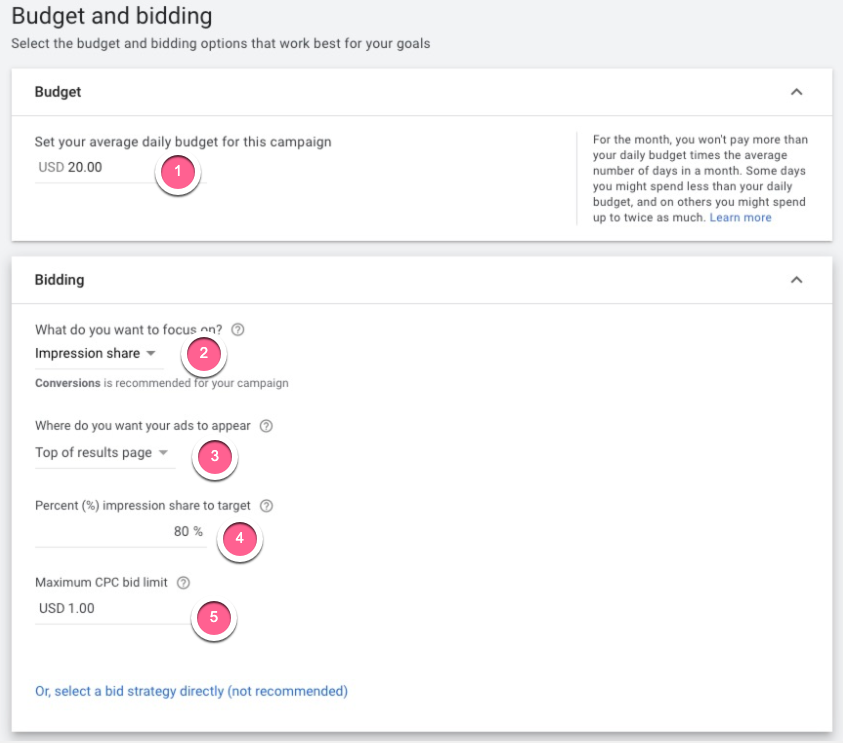
Task: Click pink numbered marker 2
Action: click(203, 353)
